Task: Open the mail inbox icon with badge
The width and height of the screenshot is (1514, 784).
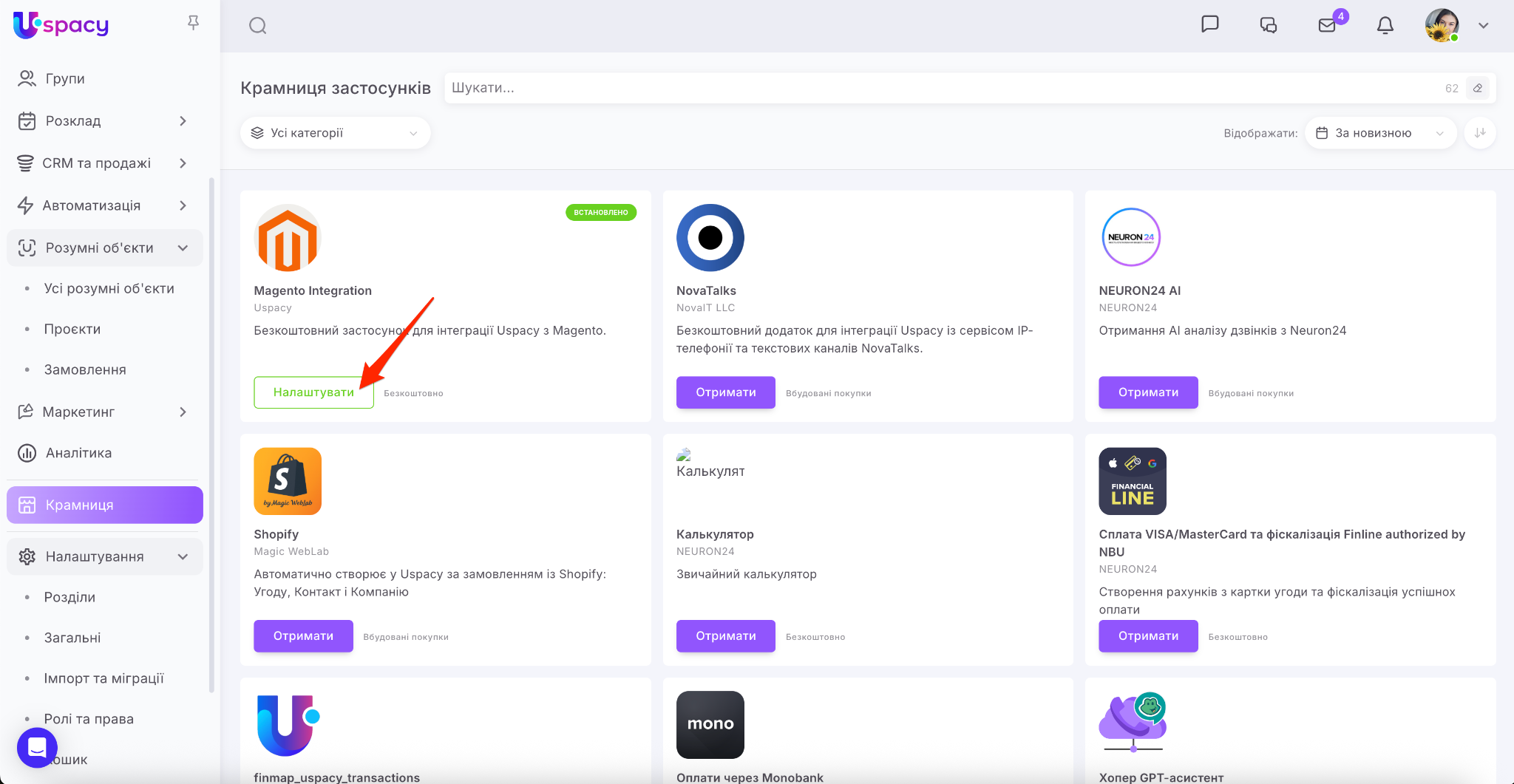Action: (1327, 25)
